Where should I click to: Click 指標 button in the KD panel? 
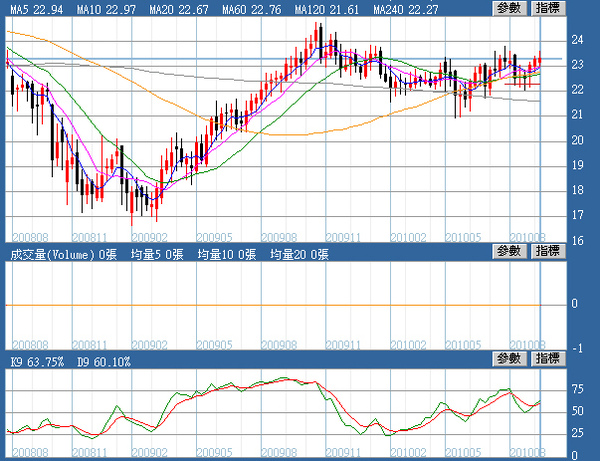[x=547, y=359]
